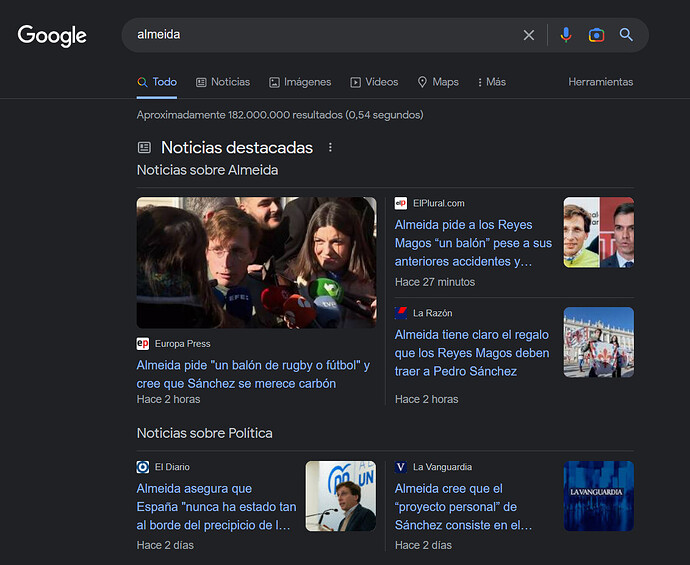Click the La Razón source icon
This screenshot has height=565, width=690.
click(x=401, y=313)
